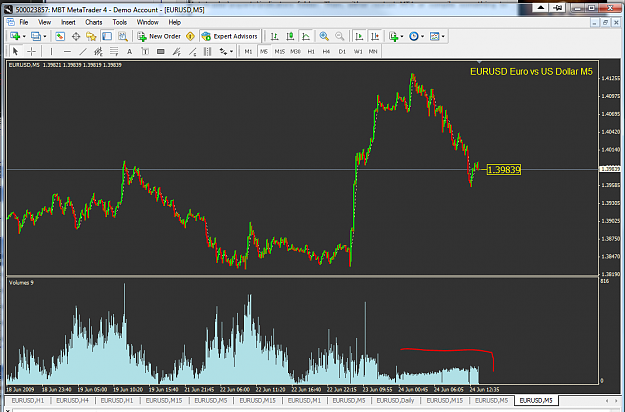
Task: Expand the Periods dropdown arrow
Action: tap(423, 37)
